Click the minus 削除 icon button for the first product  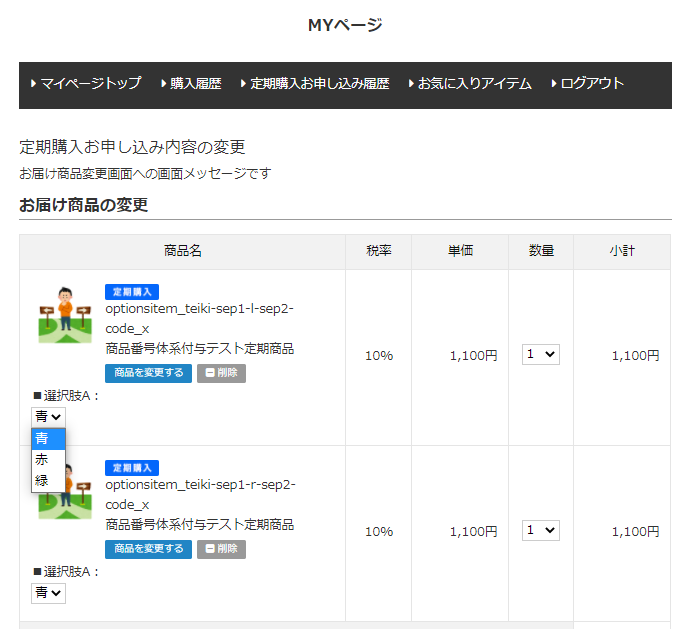[221, 373]
